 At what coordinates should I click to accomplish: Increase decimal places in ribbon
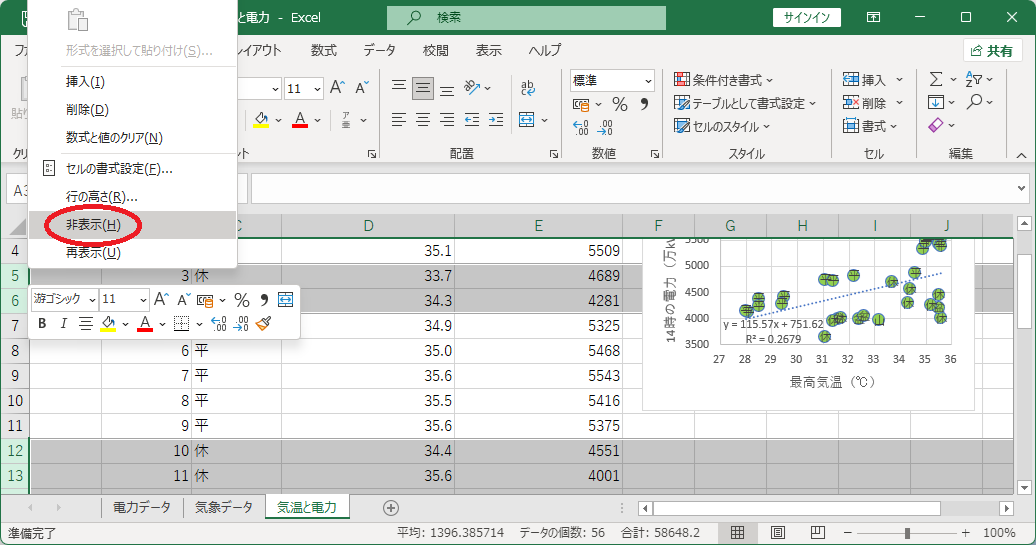click(x=581, y=127)
